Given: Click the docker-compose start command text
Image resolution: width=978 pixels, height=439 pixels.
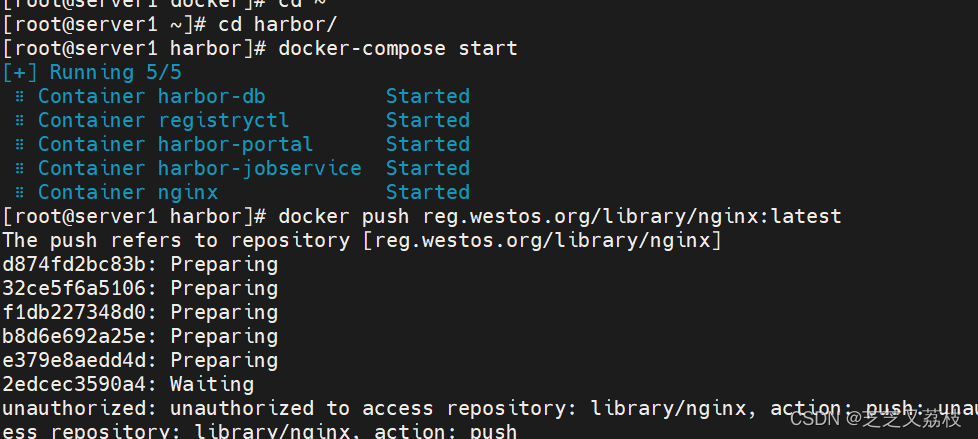Looking at the screenshot, I should tap(398, 48).
